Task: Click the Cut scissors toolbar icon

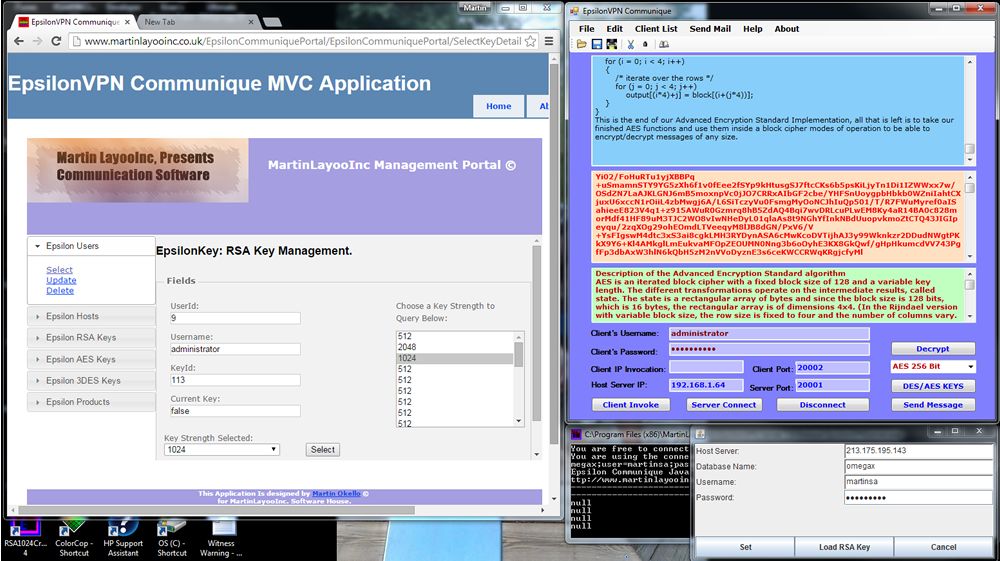Action: point(630,44)
